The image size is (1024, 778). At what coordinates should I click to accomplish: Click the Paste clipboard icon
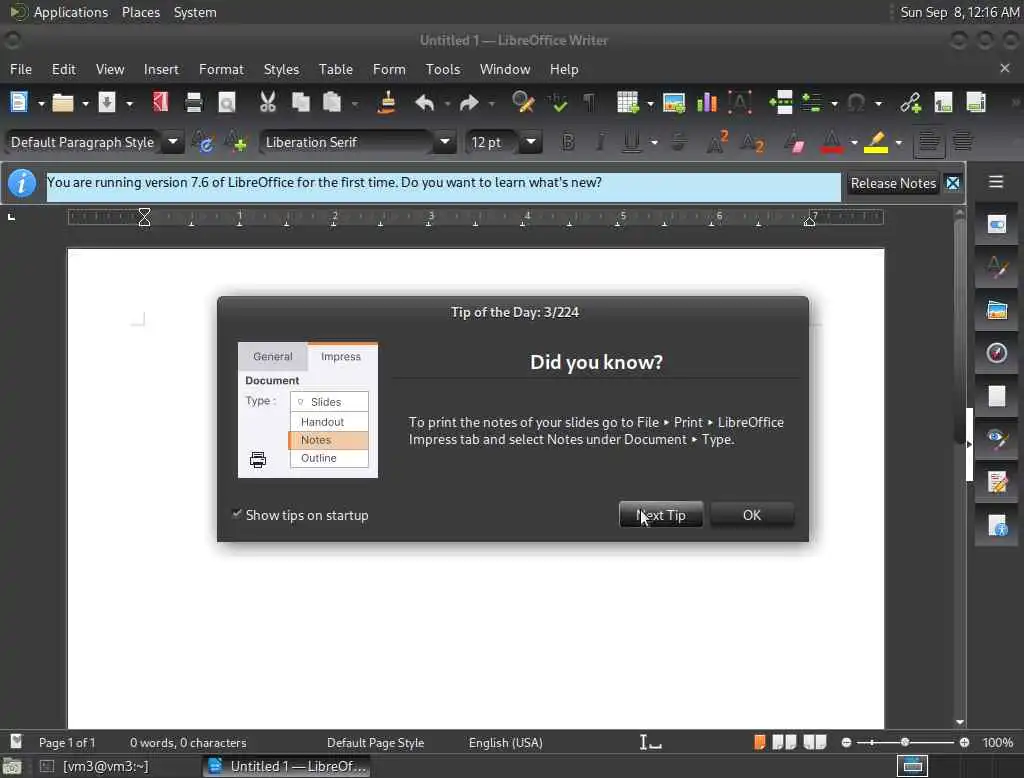click(332, 103)
